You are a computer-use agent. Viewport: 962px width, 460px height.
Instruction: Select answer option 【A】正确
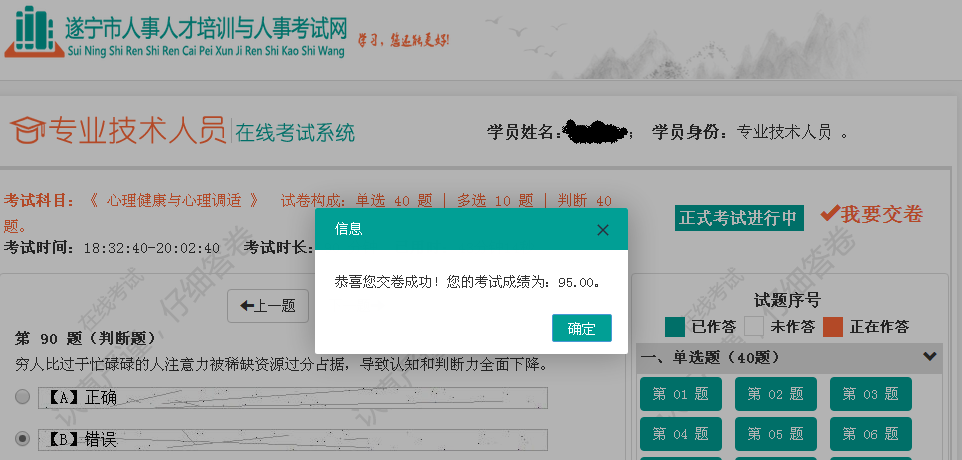coord(22,397)
